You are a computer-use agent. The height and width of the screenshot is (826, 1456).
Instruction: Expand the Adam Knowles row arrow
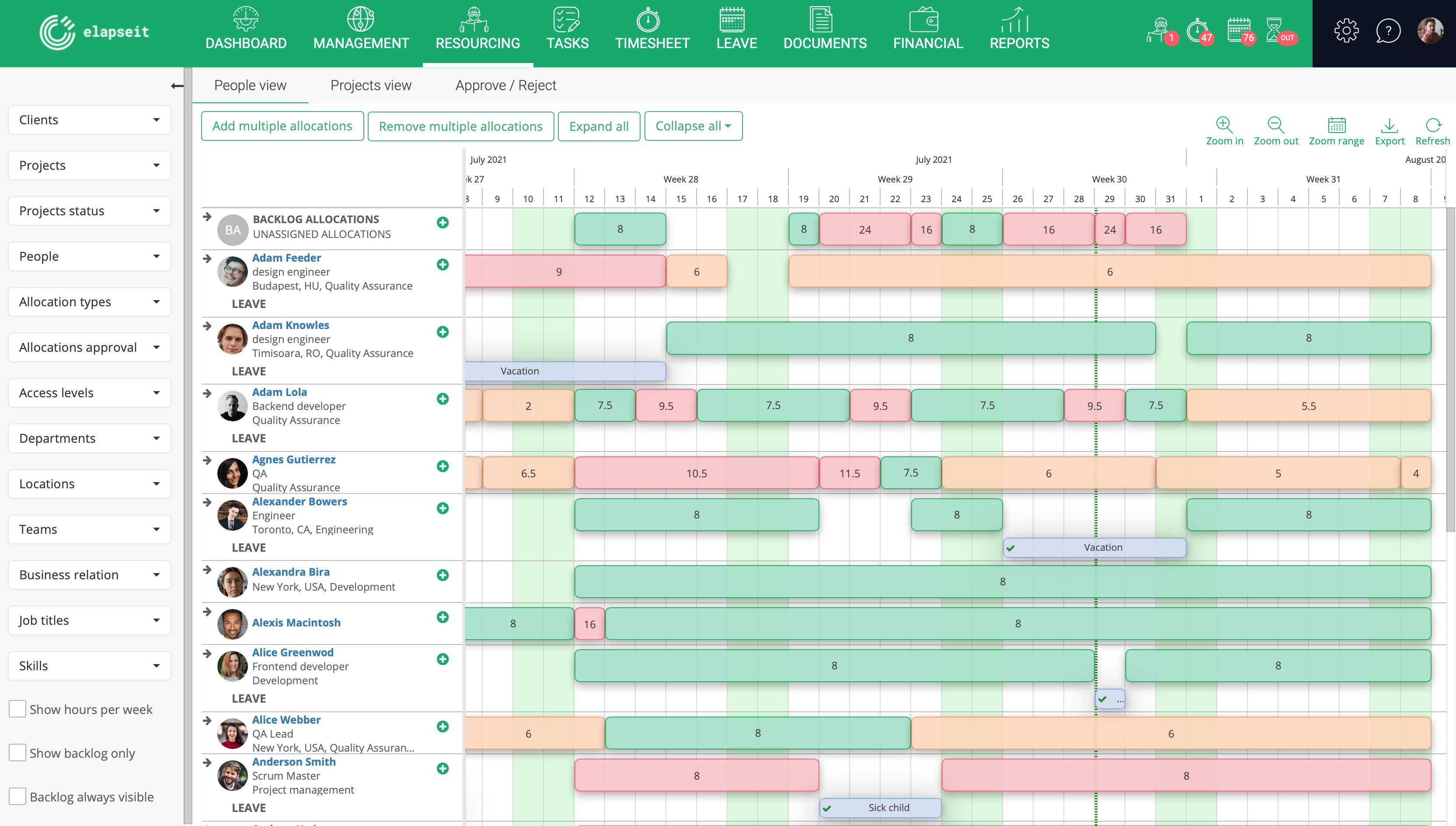208,326
